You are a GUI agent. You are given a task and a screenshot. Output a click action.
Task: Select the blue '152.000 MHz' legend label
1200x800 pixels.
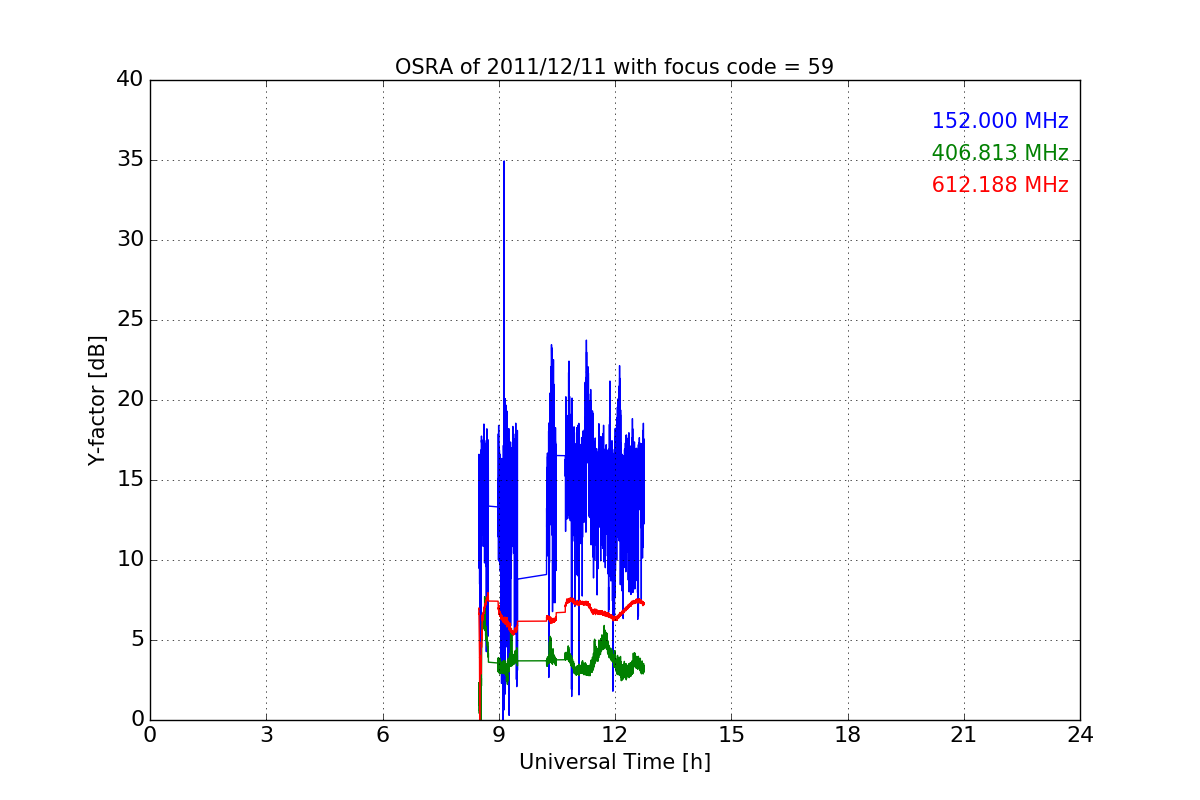(1000, 121)
